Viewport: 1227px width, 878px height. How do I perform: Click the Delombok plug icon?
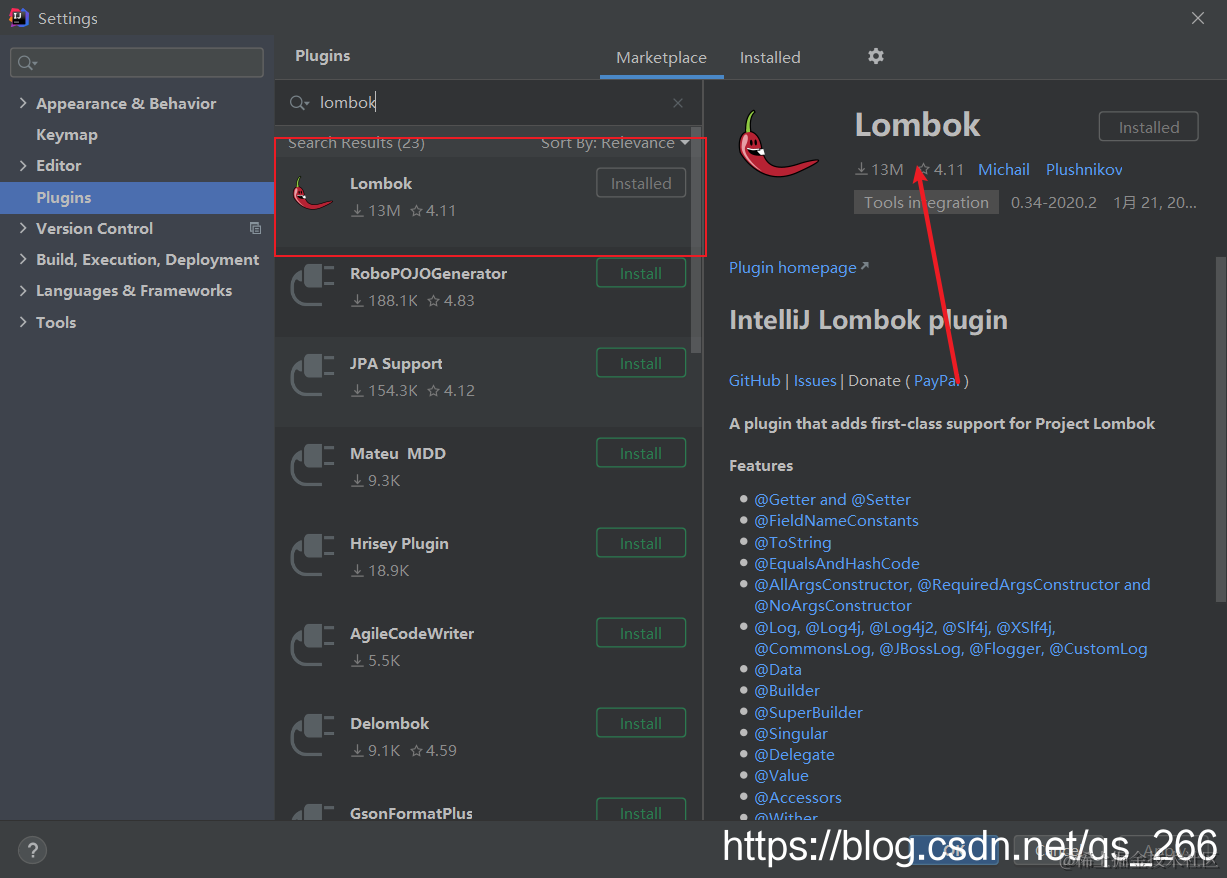312,734
